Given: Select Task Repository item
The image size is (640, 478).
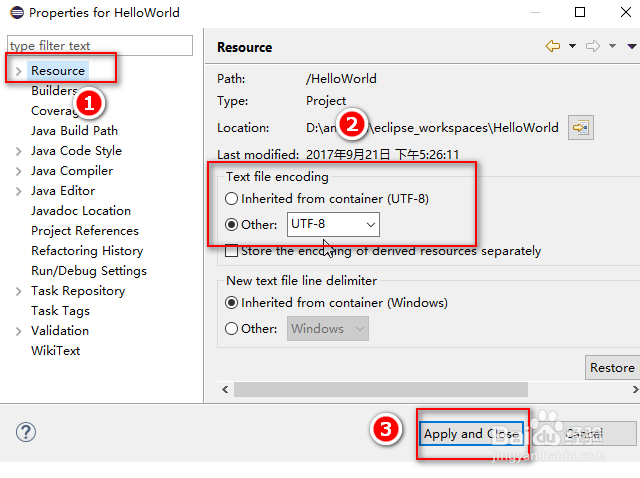Looking at the screenshot, I should click(x=78, y=291).
